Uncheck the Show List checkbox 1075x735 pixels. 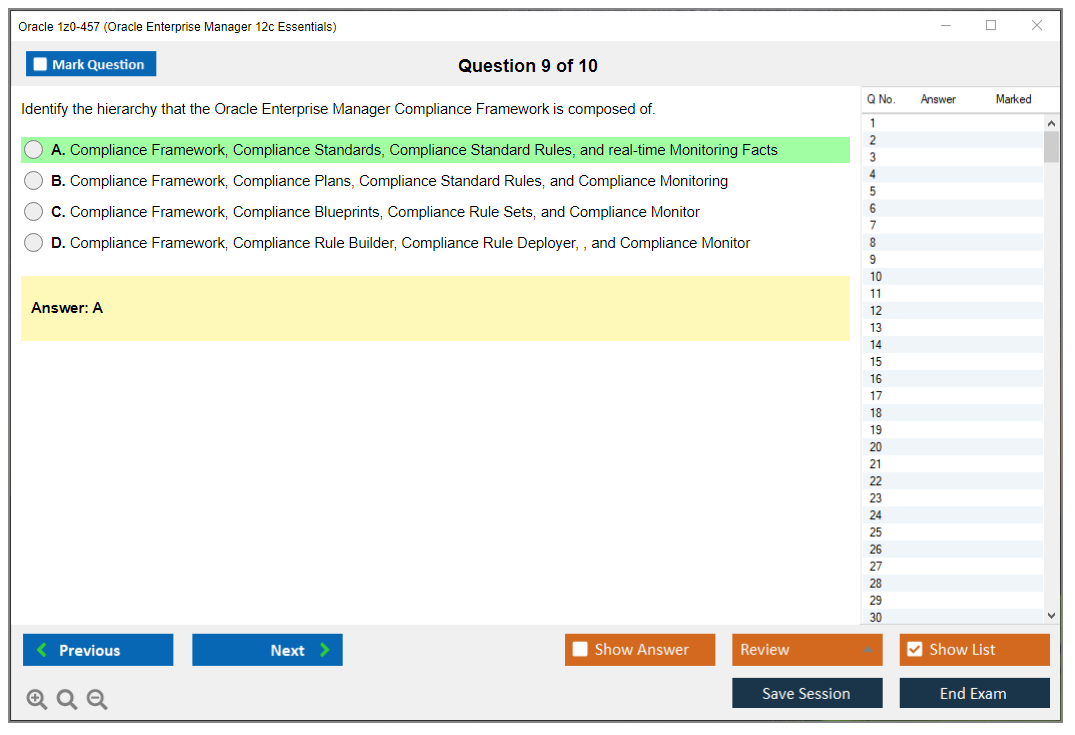(914, 649)
